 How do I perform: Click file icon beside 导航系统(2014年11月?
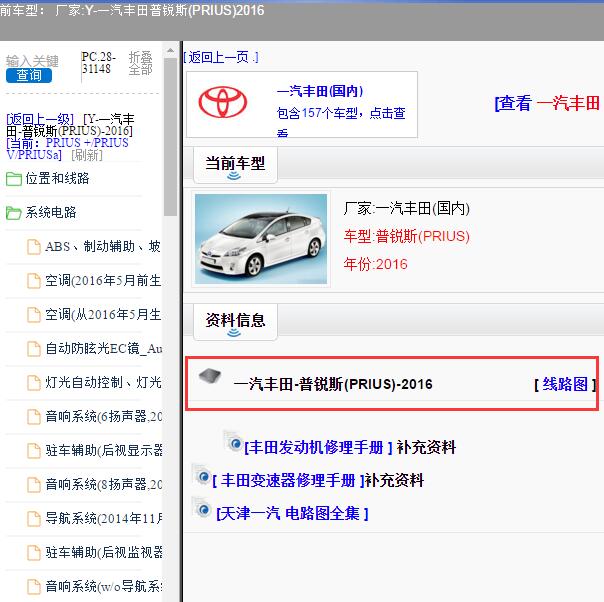point(34,518)
